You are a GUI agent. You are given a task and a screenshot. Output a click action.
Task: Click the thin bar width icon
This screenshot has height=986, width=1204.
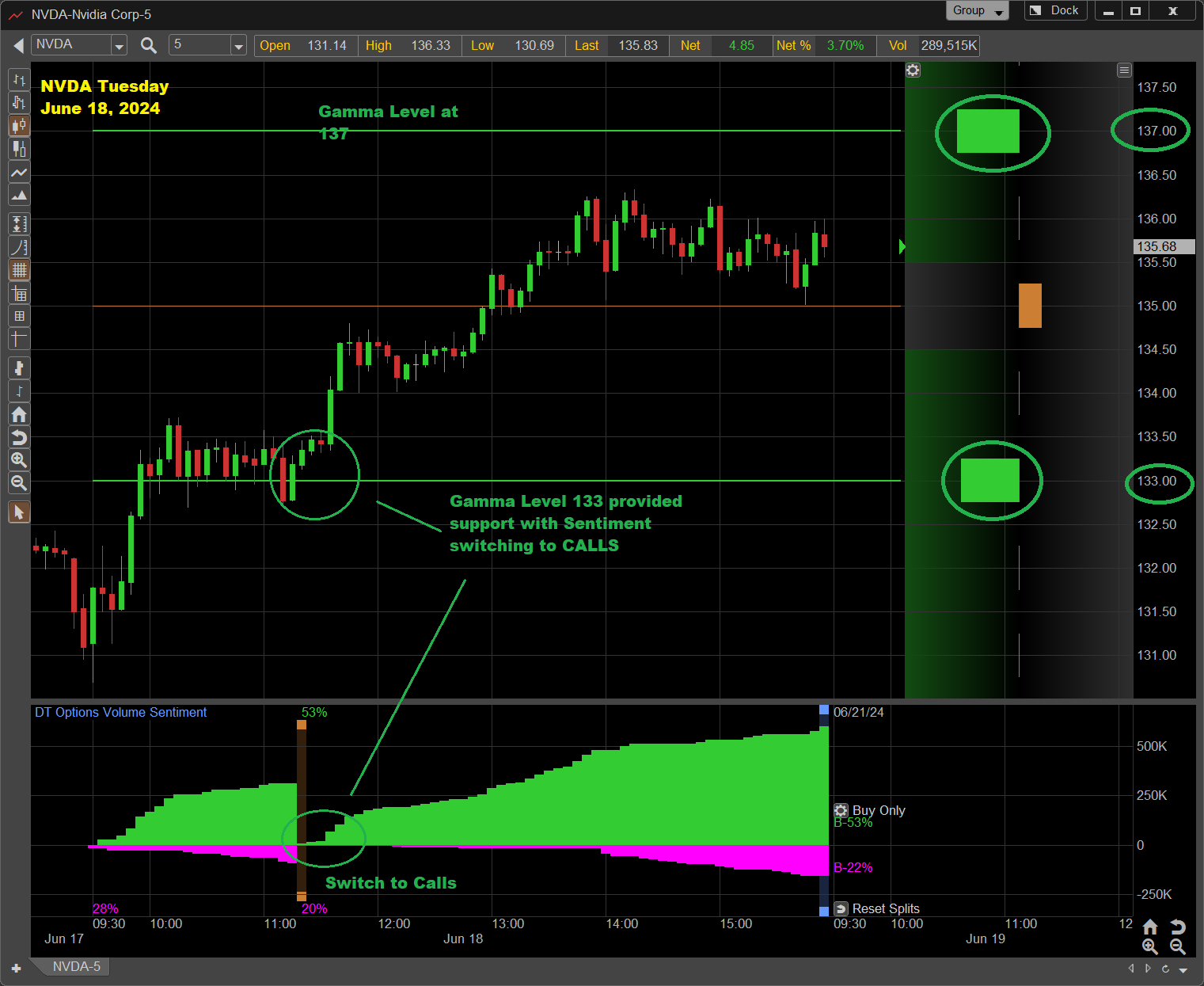pos(19,390)
